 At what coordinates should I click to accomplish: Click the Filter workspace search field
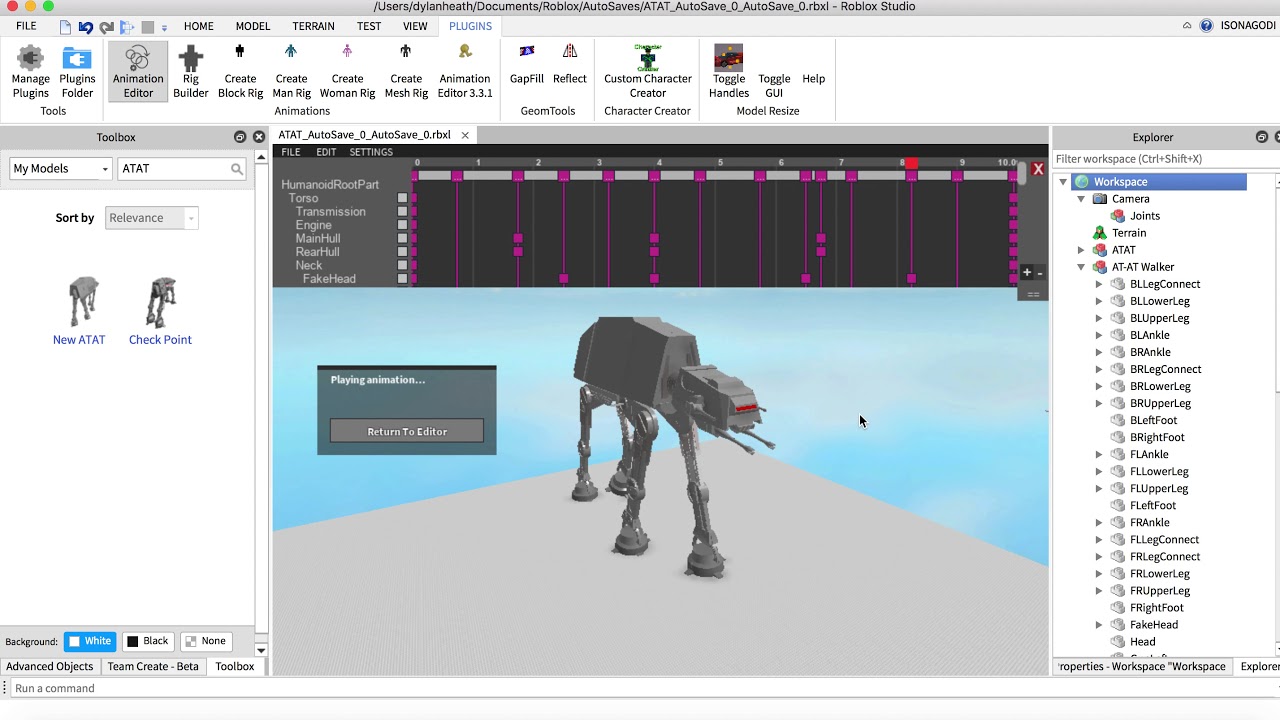(x=1163, y=159)
